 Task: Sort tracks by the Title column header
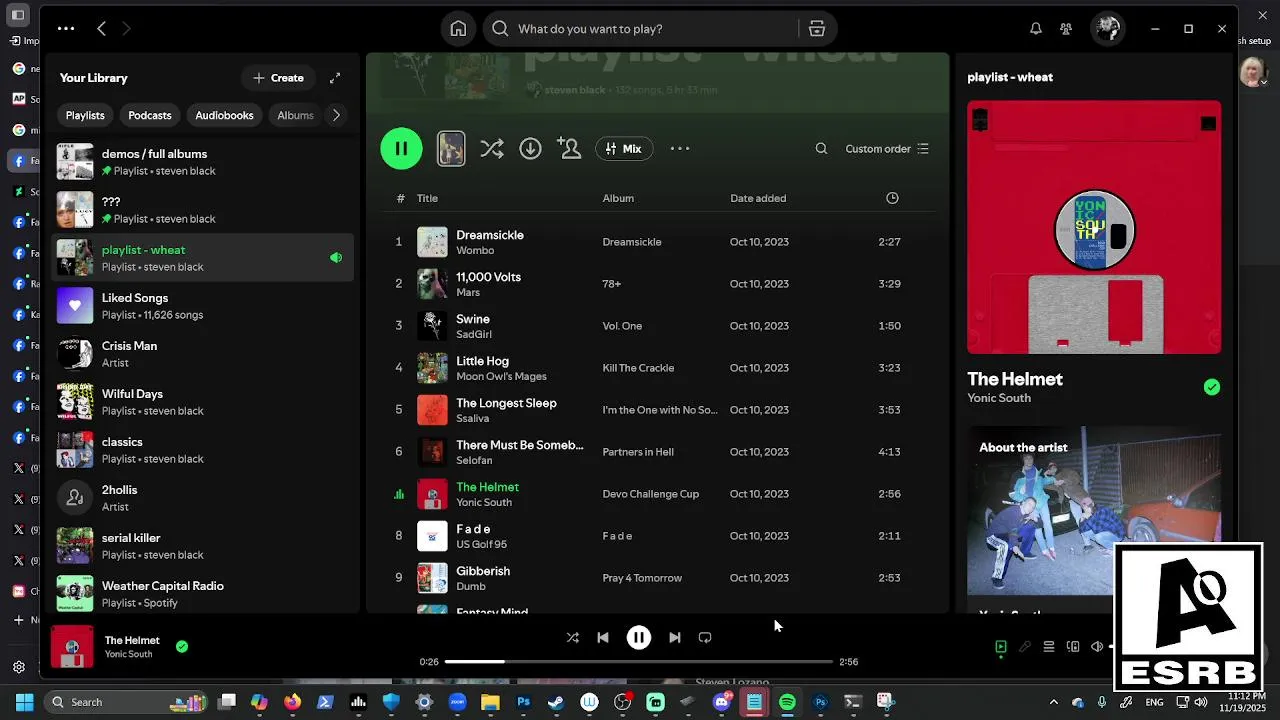pos(427,198)
